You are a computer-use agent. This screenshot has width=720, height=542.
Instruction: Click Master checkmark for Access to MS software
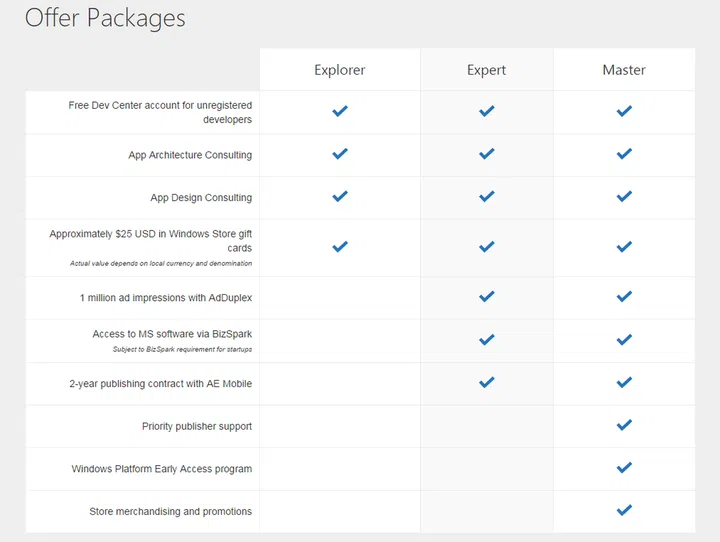point(624,339)
